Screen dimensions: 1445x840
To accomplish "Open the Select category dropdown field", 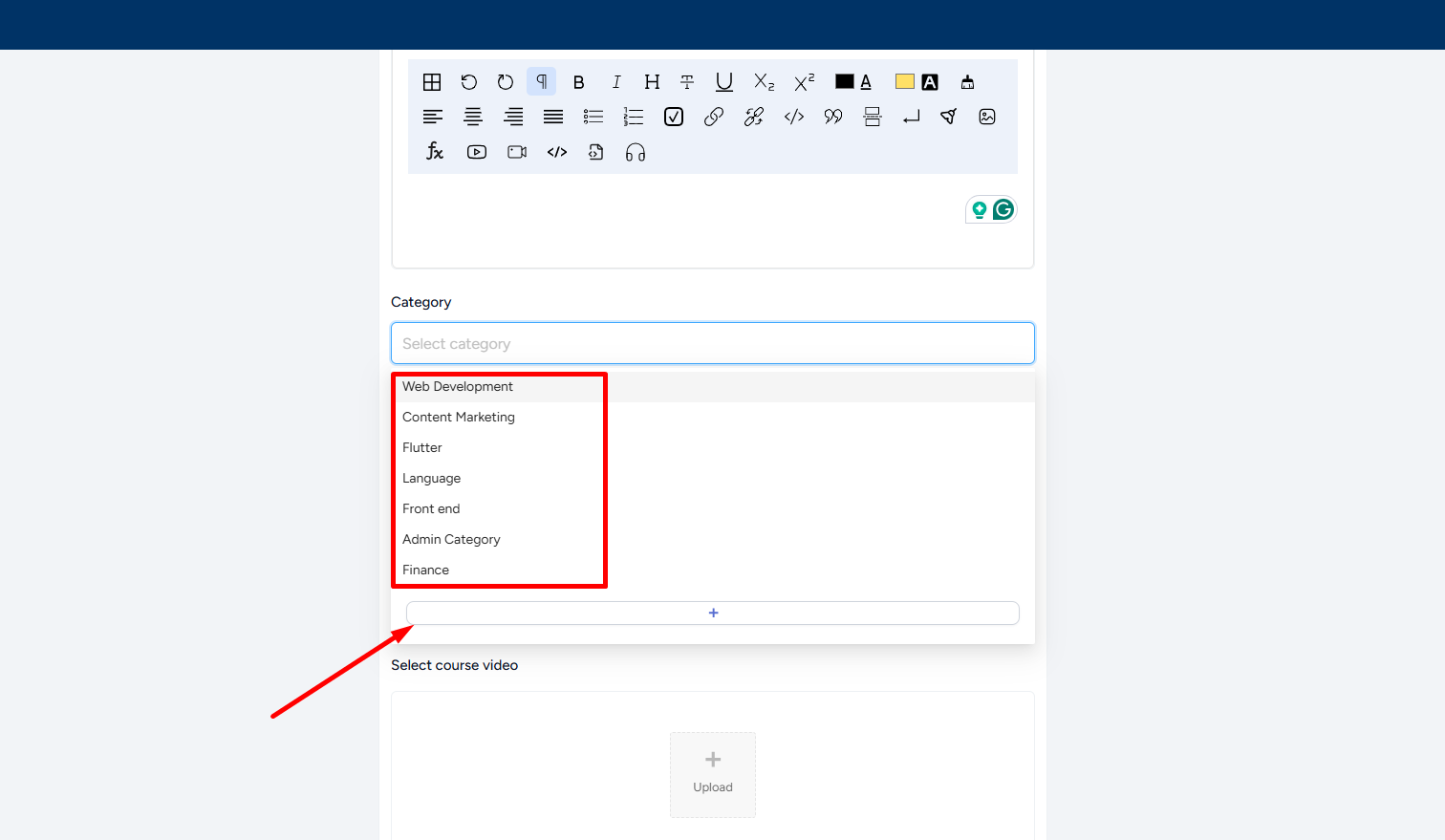I will pos(713,343).
